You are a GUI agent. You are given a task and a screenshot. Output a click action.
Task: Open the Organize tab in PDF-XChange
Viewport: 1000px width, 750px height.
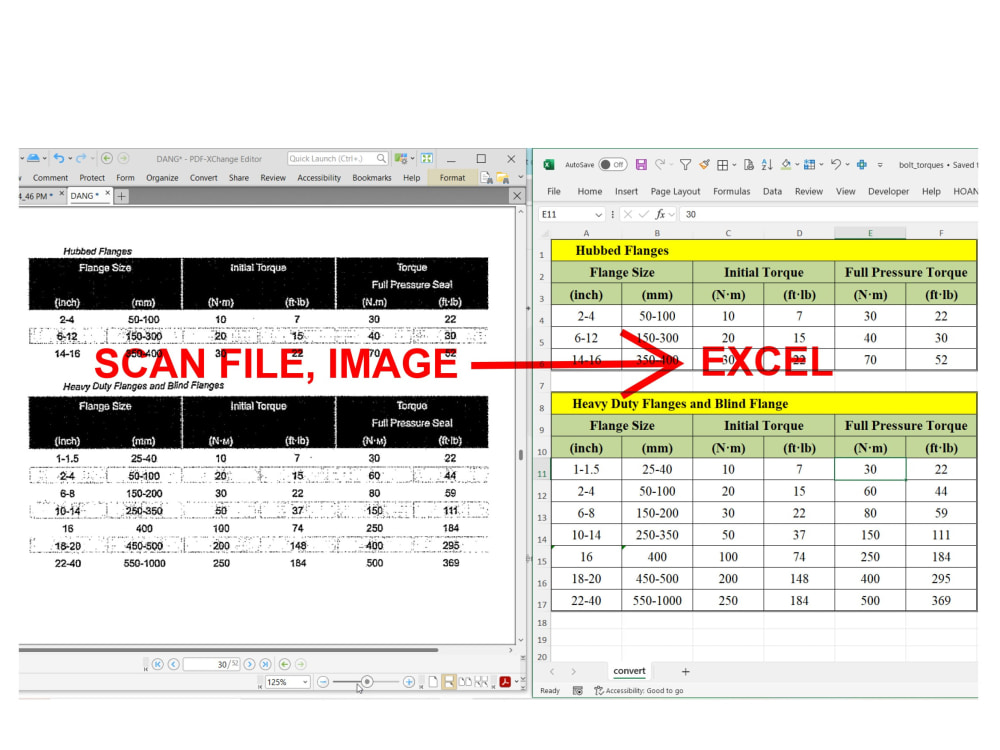[x=162, y=178]
